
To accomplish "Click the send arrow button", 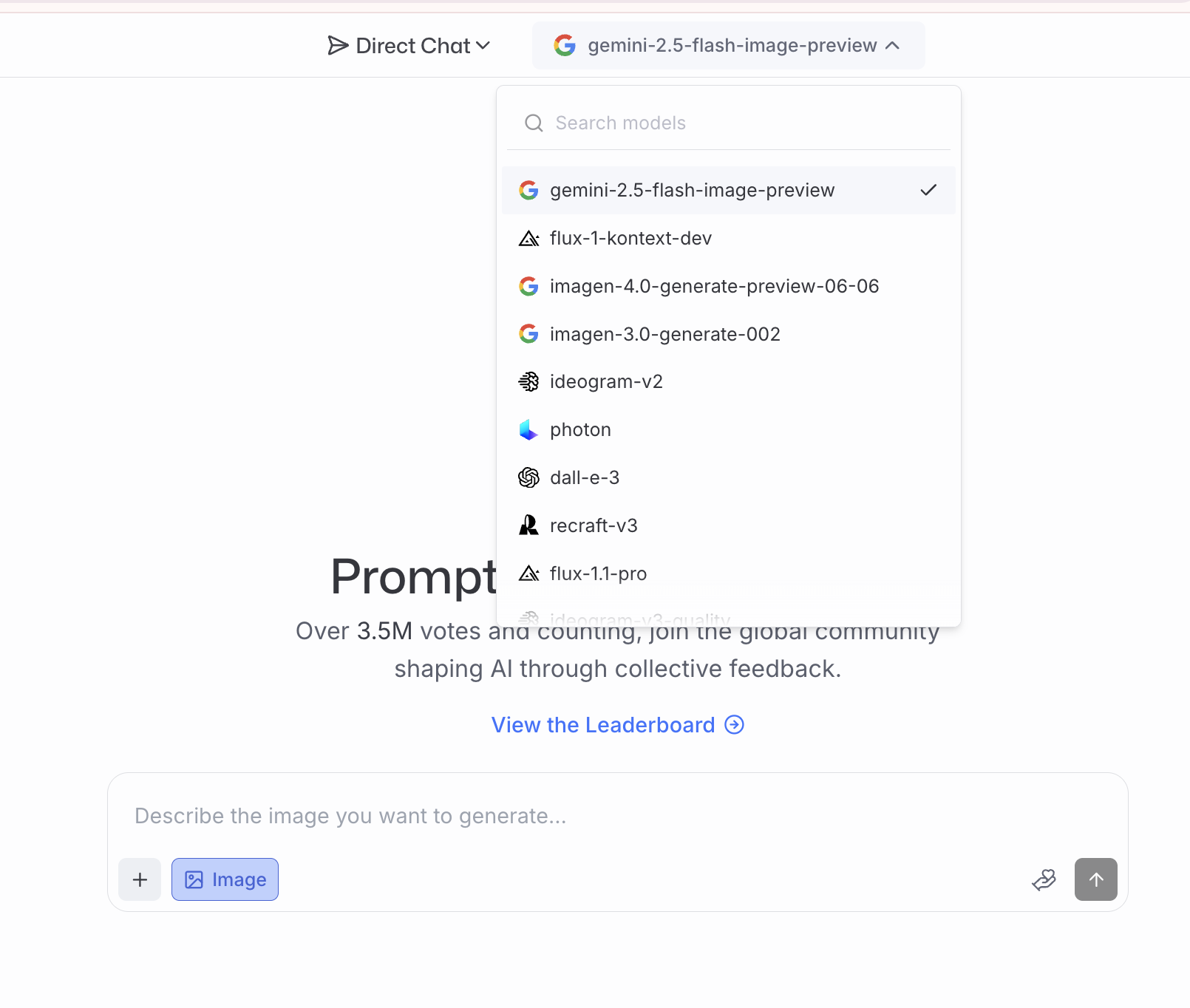I will tap(1095, 879).
